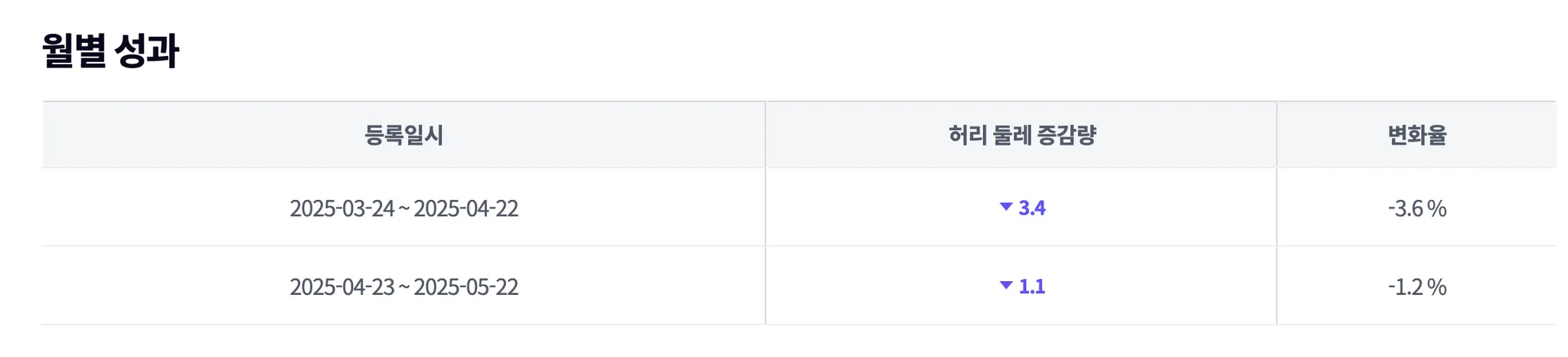This screenshot has width=1568, height=357.
Task: Click the start date 2025-03-24
Action: [341, 208]
